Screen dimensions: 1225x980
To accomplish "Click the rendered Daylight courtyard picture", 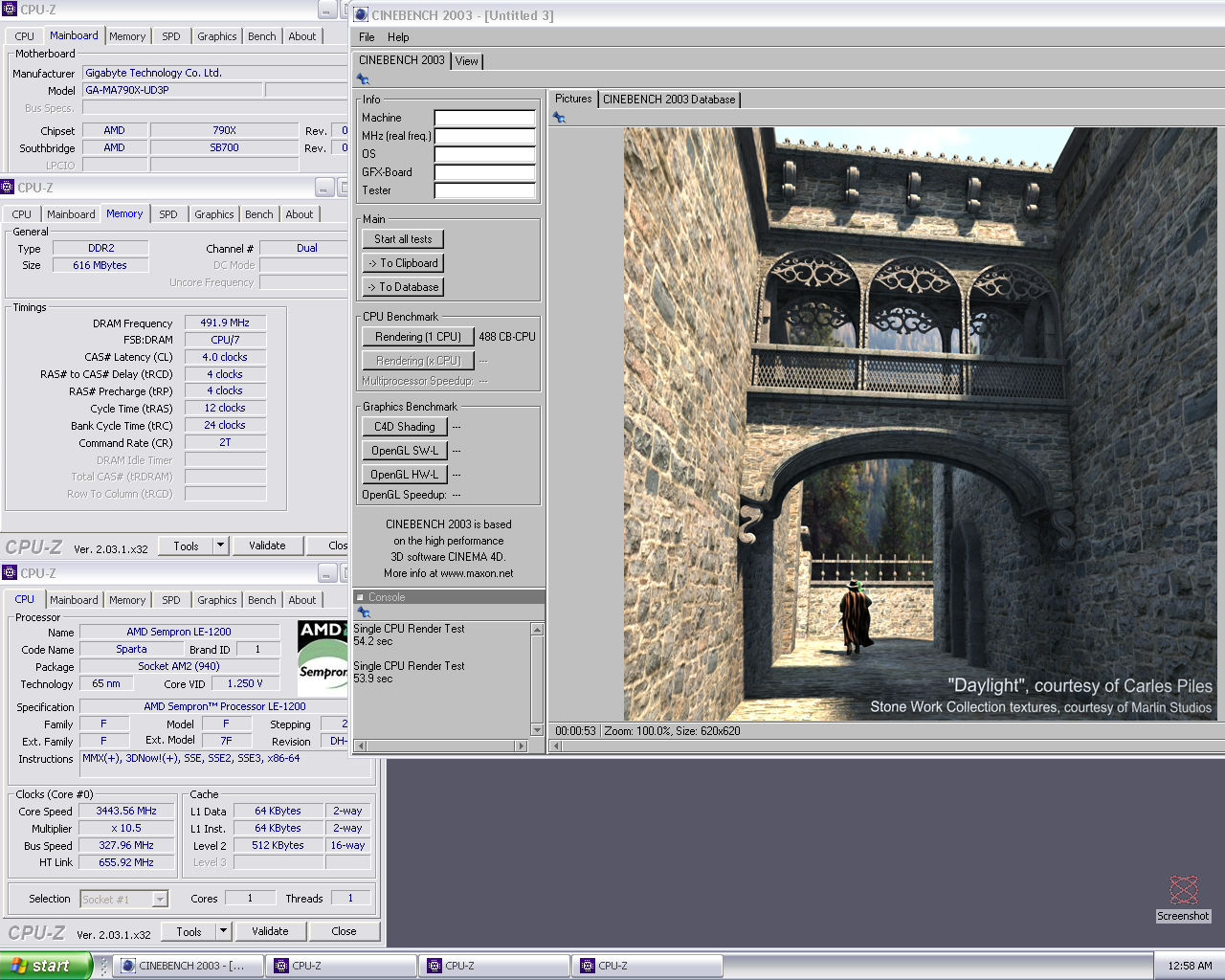I will click(921, 424).
